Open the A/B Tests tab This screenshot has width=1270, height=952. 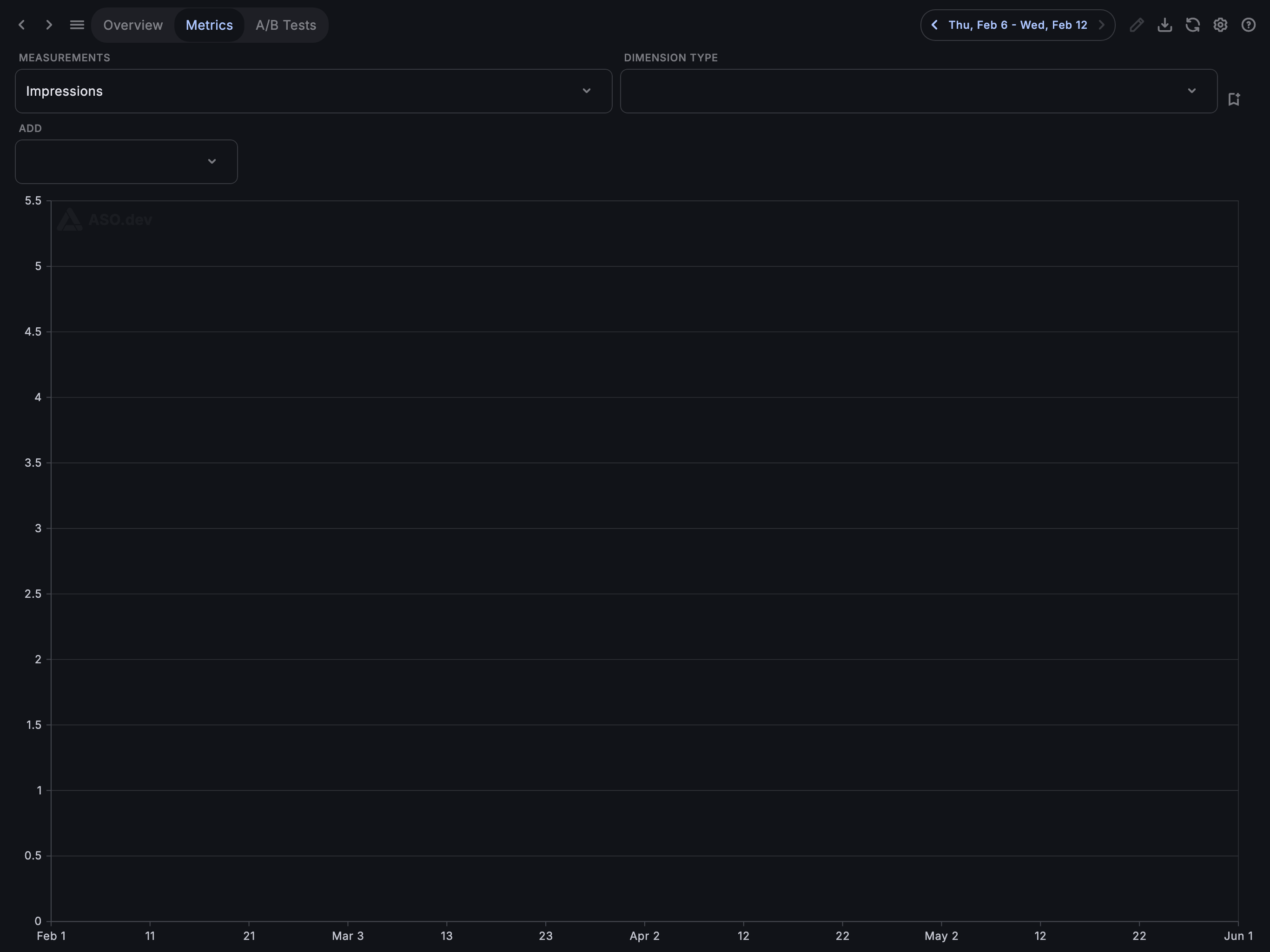pos(286,25)
